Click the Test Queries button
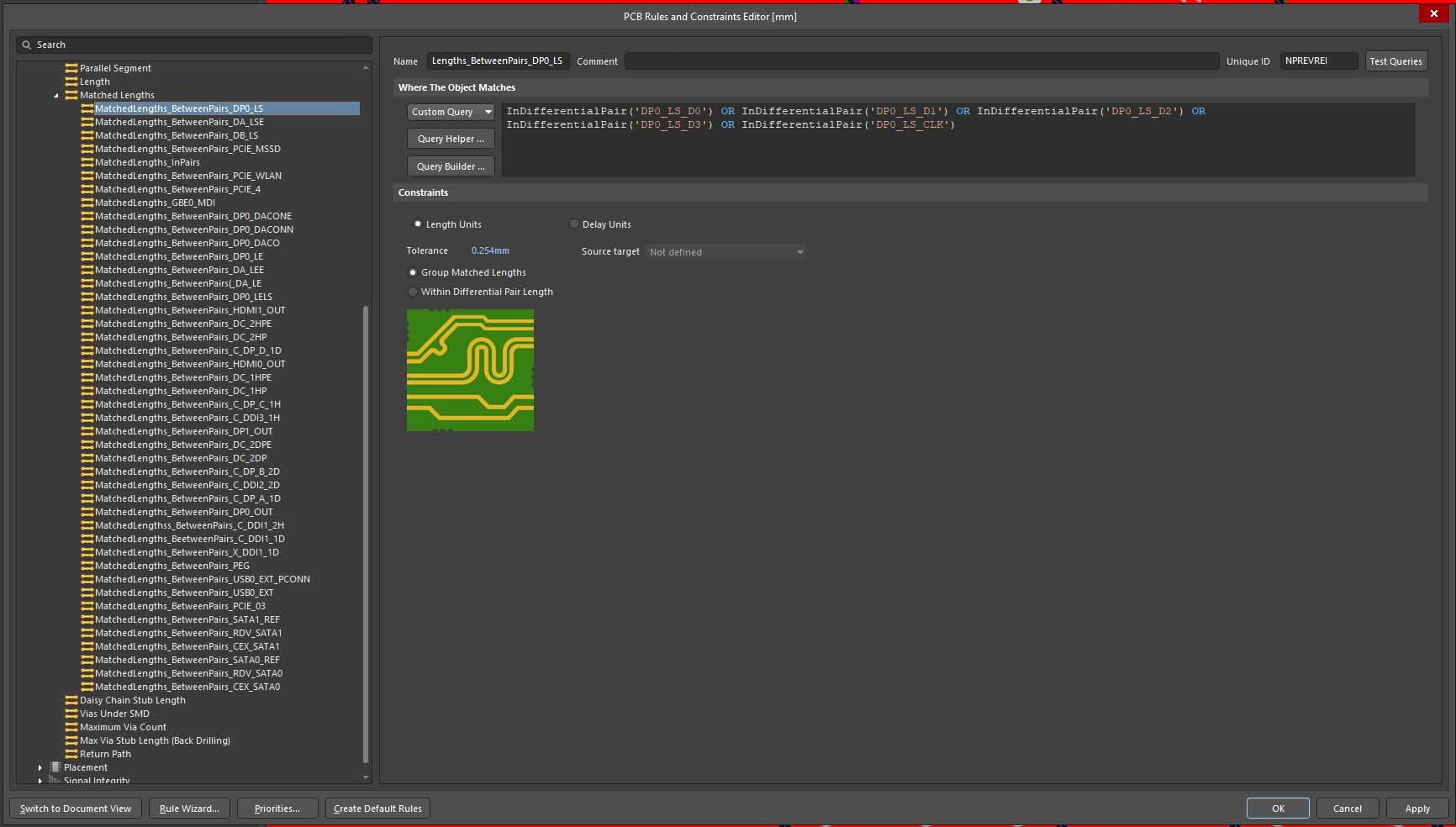The image size is (1456, 827). tap(1395, 61)
